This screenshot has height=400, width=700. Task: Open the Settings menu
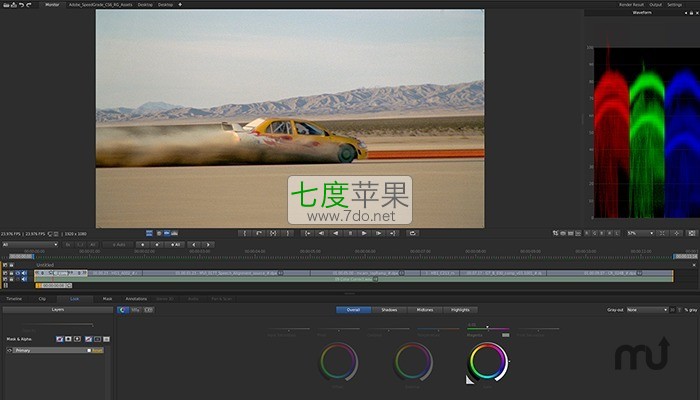click(x=675, y=4)
